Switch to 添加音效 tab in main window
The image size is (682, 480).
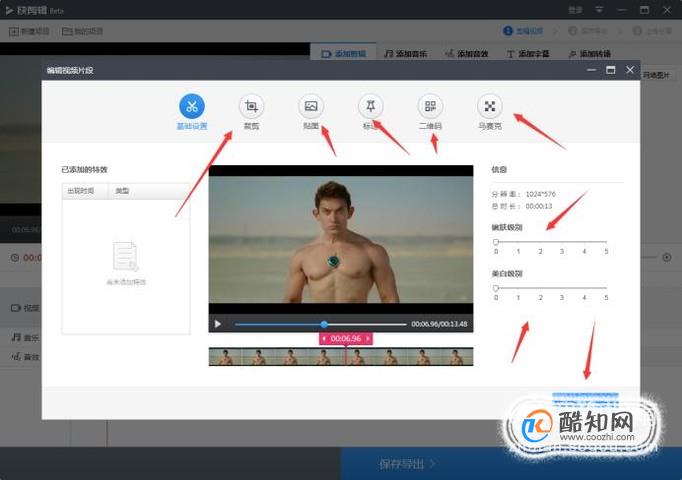click(x=466, y=54)
